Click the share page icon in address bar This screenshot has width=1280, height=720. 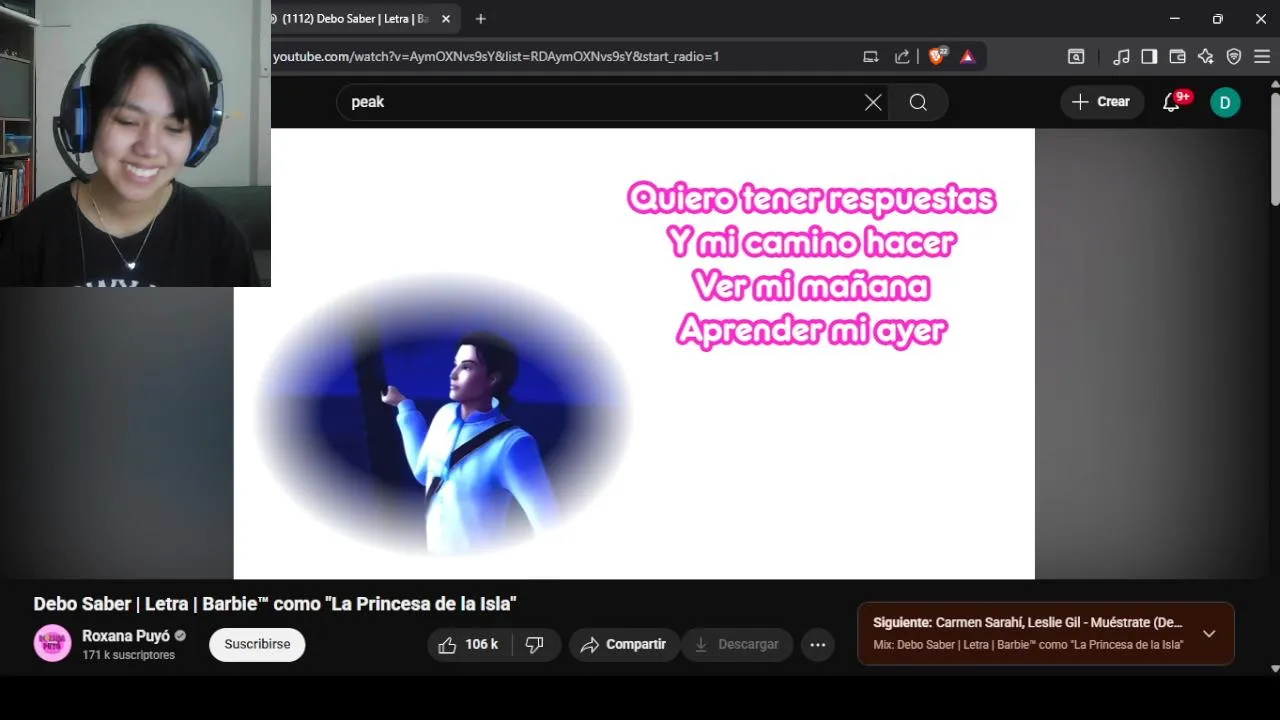pyautogui.click(x=902, y=56)
